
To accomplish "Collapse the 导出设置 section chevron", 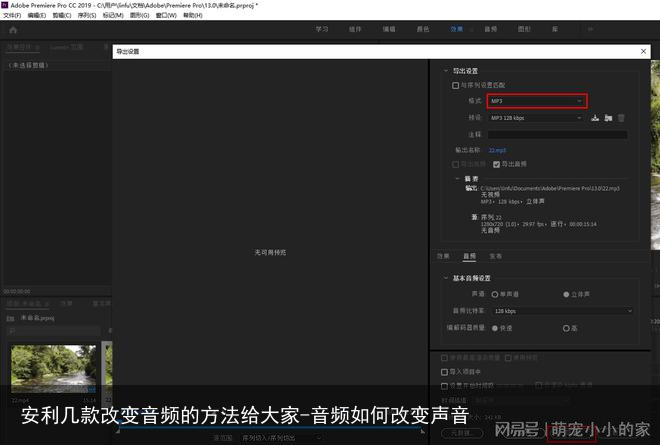I will (446, 71).
